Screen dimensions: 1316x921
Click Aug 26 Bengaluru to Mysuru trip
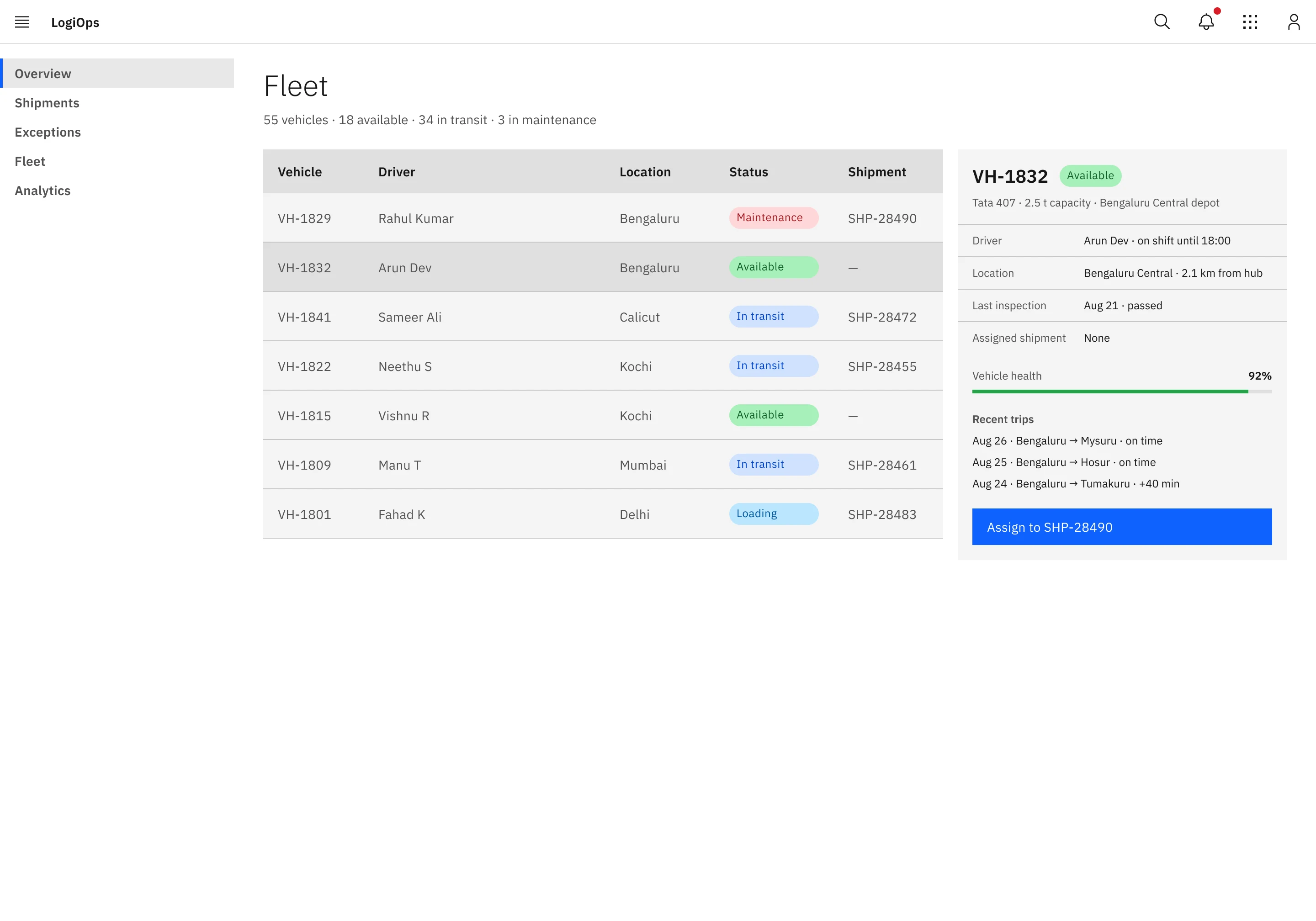click(x=1067, y=440)
